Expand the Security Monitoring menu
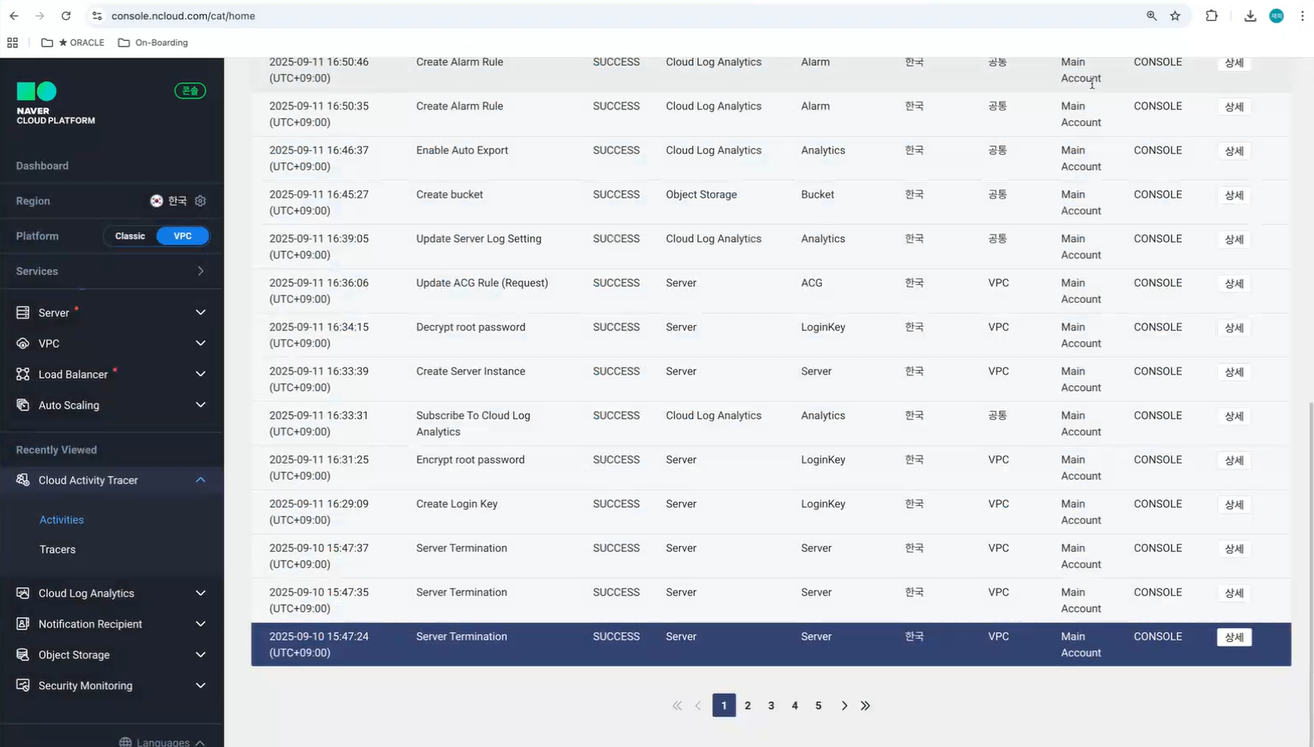1314x747 pixels. (x=201, y=686)
